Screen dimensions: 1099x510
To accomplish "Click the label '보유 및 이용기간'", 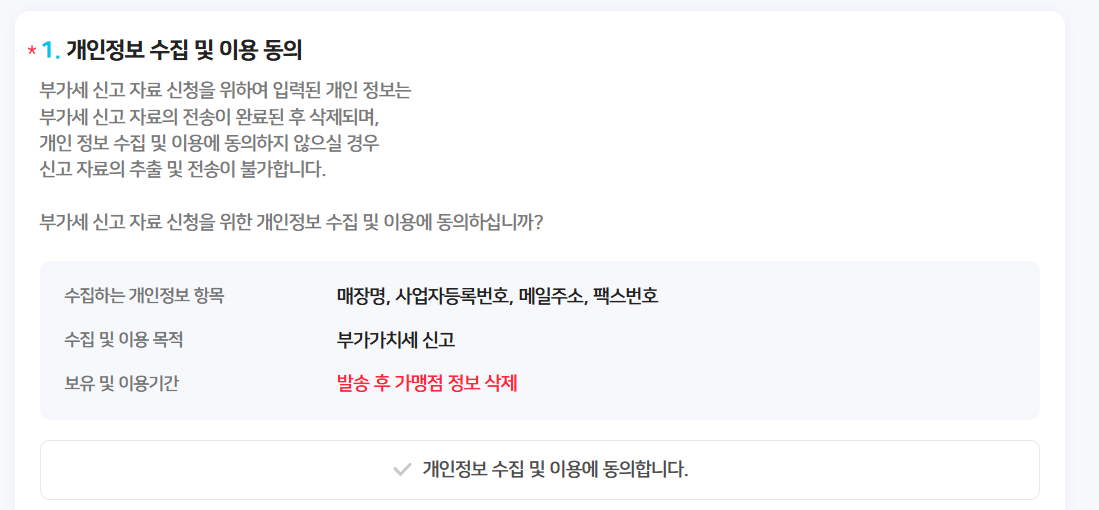I will 121,384.
